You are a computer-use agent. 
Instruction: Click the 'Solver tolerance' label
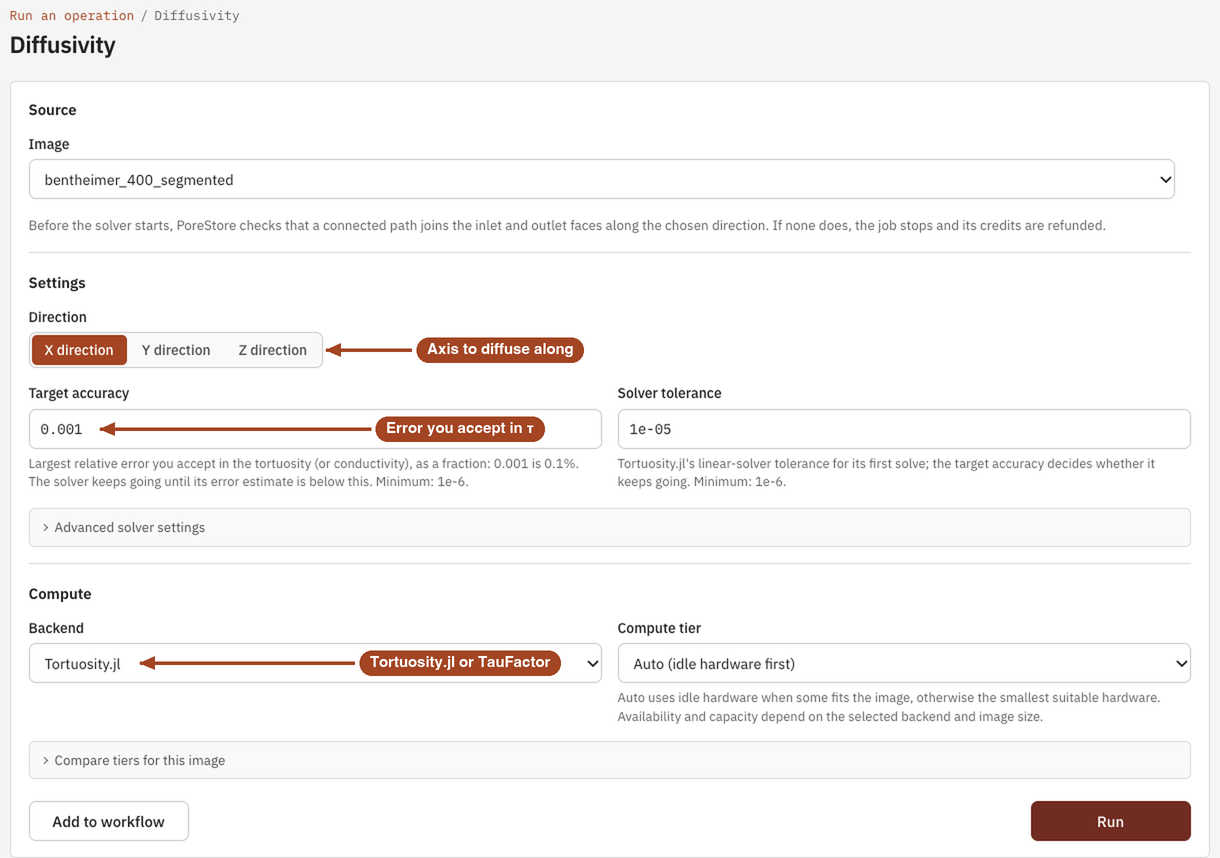pyautogui.click(x=670, y=393)
